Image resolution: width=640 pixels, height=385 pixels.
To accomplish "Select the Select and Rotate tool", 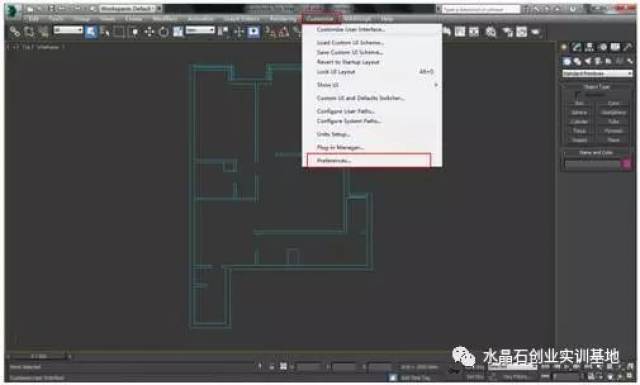I will coord(164,31).
